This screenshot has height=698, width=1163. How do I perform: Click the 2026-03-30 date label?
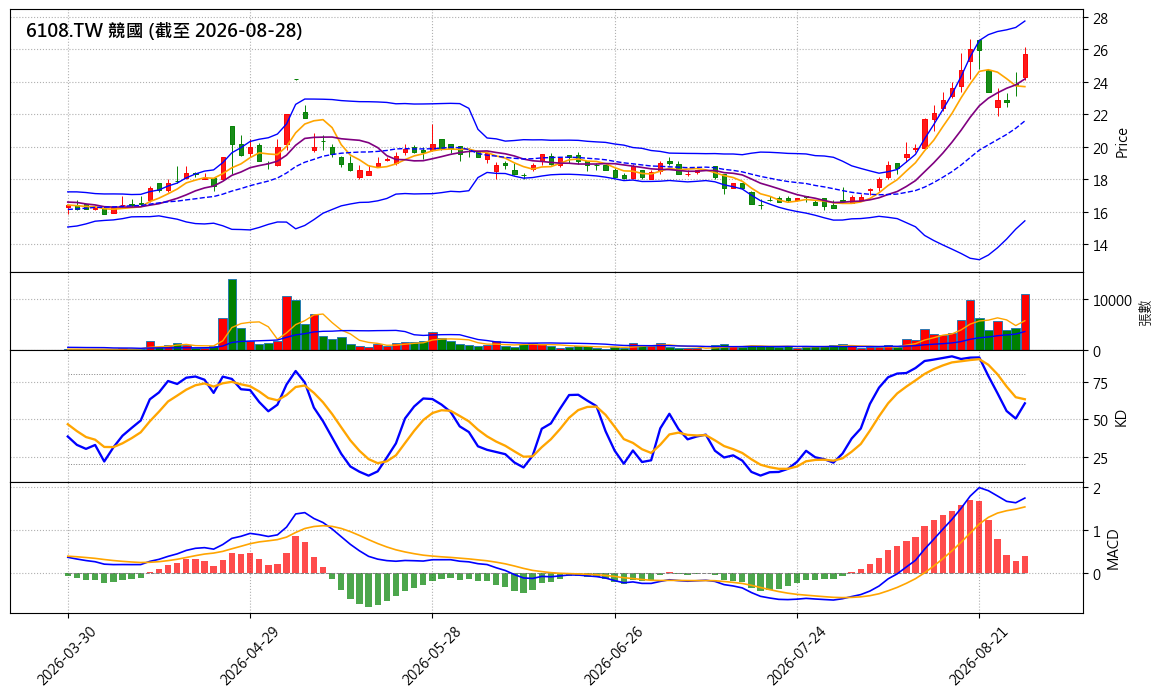coord(65,656)
